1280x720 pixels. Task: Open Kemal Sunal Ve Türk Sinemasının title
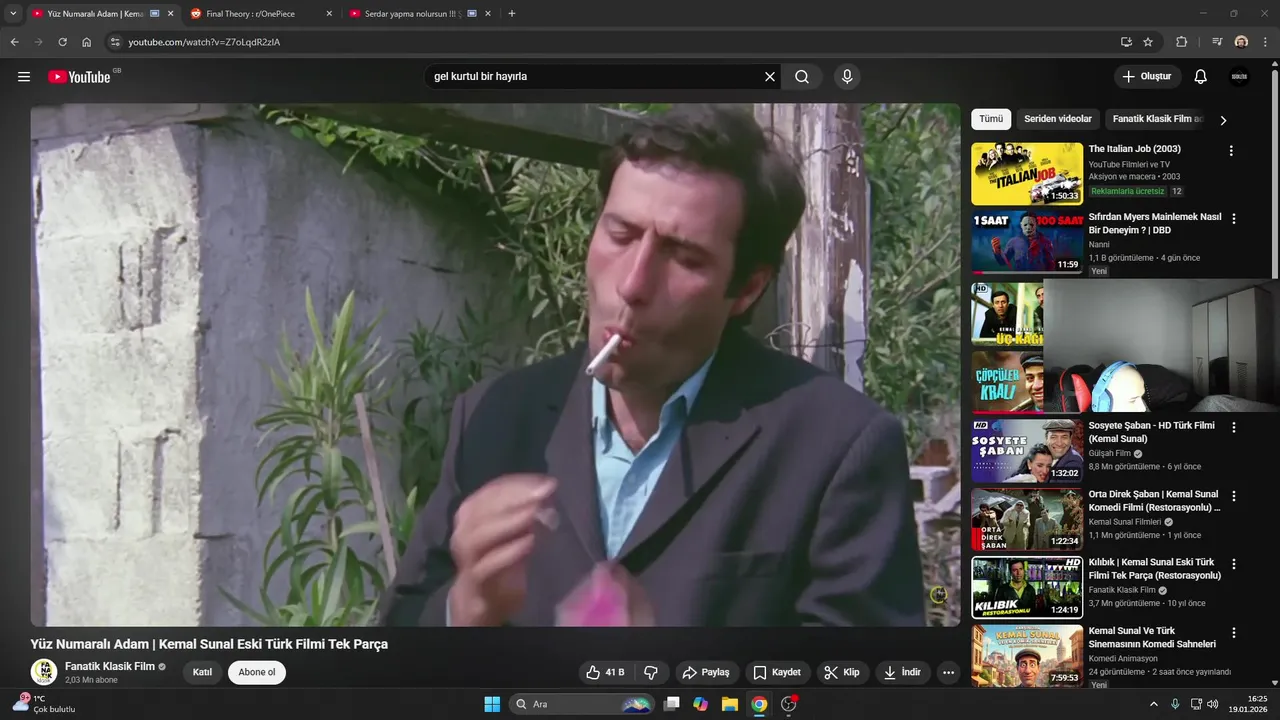[x=1152, y=638]
